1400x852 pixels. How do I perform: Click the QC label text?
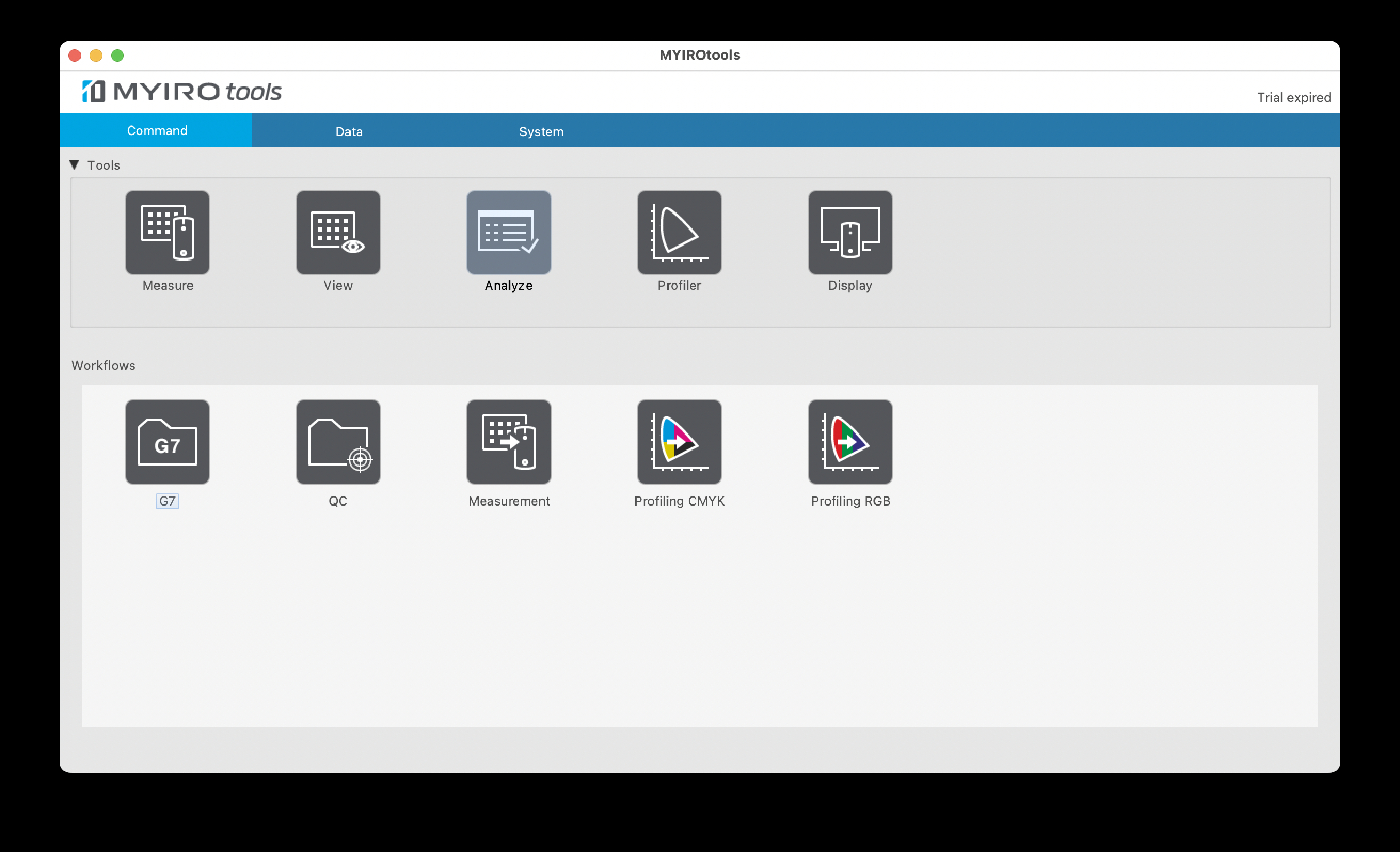(338, 501)
